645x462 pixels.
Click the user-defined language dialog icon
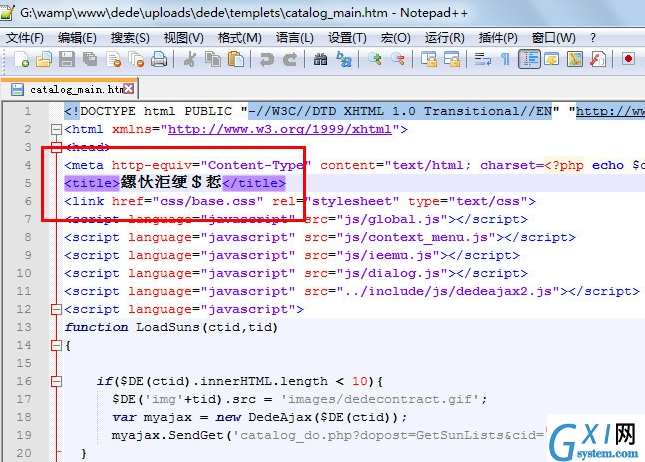tap(552, 59)
